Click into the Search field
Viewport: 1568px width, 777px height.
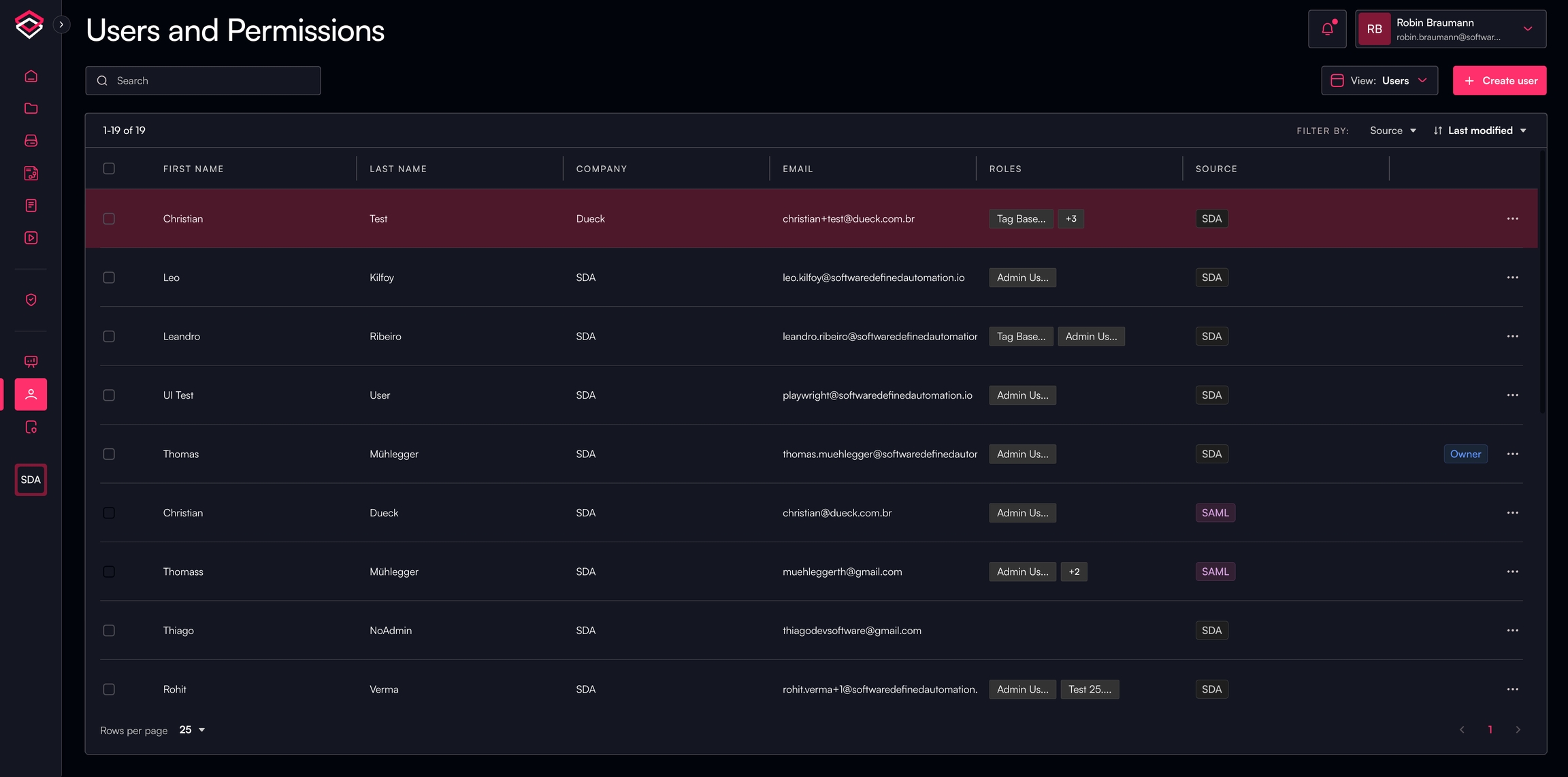click(203, 80)
